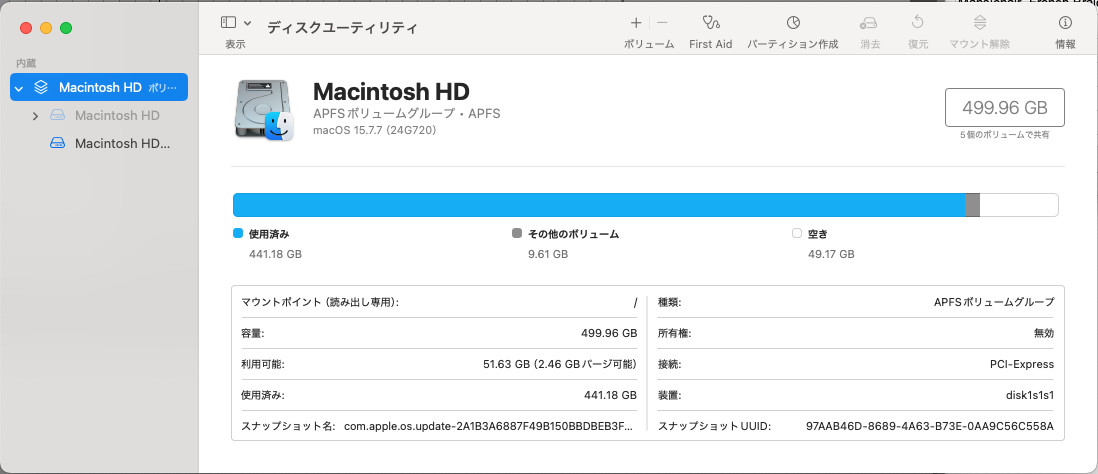
Task: Click the white 空き legend swatch
Action: pyautogui.click(x=796, y=233)
